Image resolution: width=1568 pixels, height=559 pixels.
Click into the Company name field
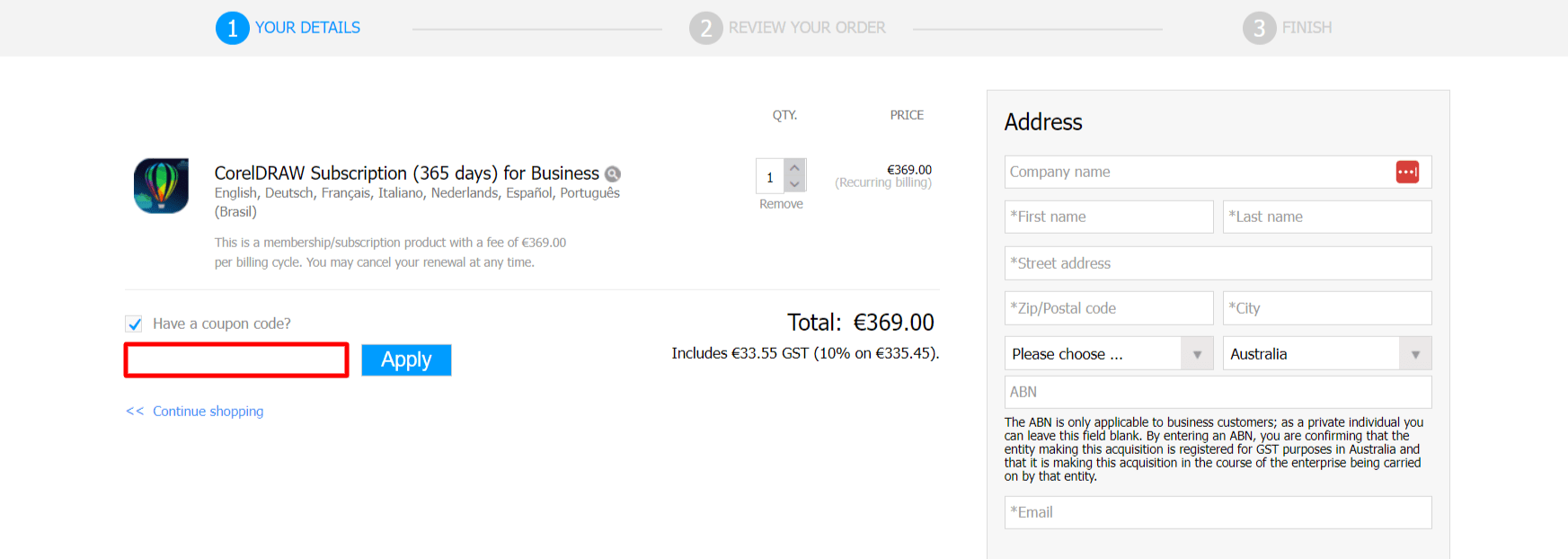pyautogui.click(x=1218, y=172)
